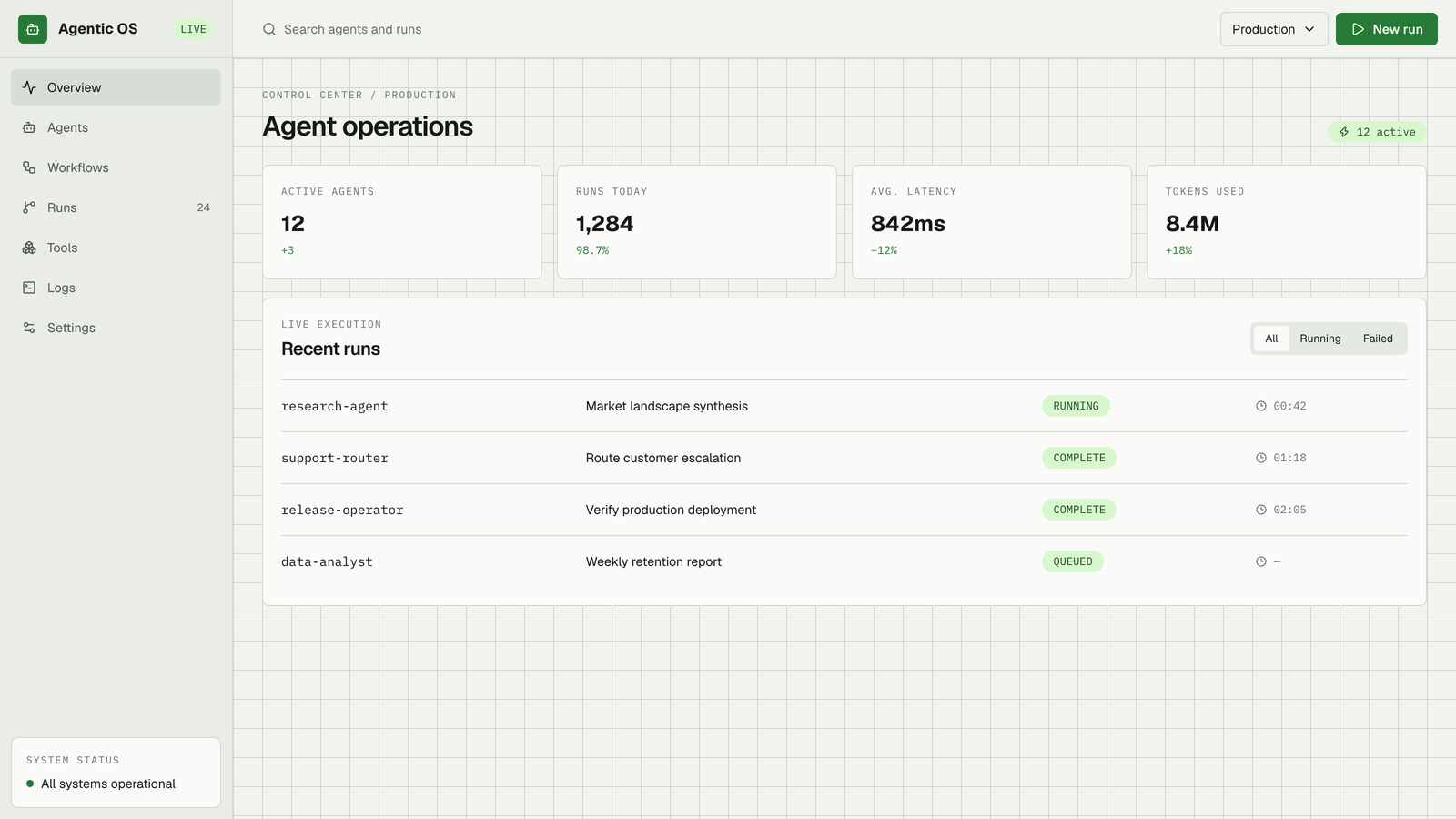Click COMPLETE badge in support-router row
1456x819 pixels.
point(1079,458)
